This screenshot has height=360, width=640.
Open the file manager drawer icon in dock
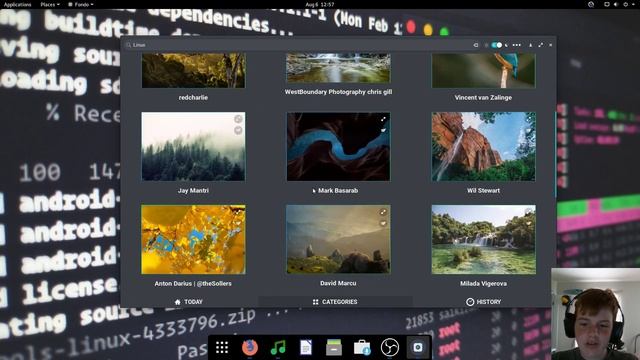coord(334,347)
